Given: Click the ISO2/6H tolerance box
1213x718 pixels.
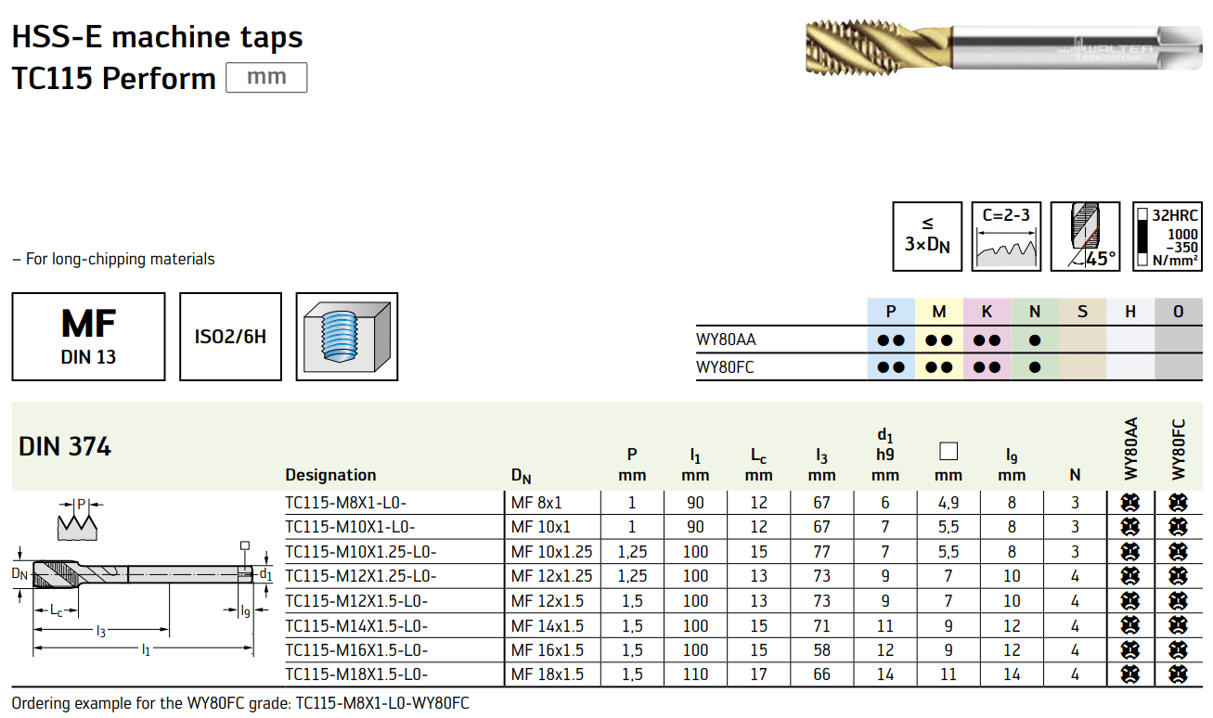Looking at the screenshot, I should [x=231, y=336].
